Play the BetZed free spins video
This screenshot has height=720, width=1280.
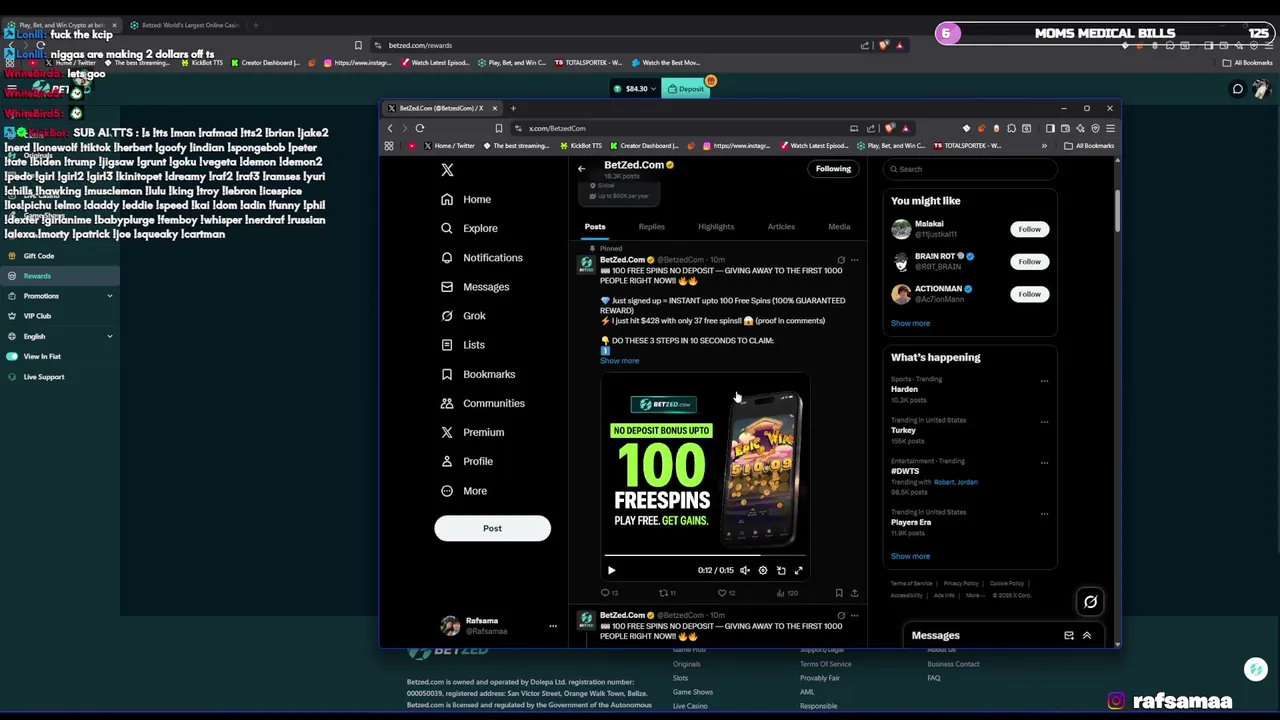(611, 570)
